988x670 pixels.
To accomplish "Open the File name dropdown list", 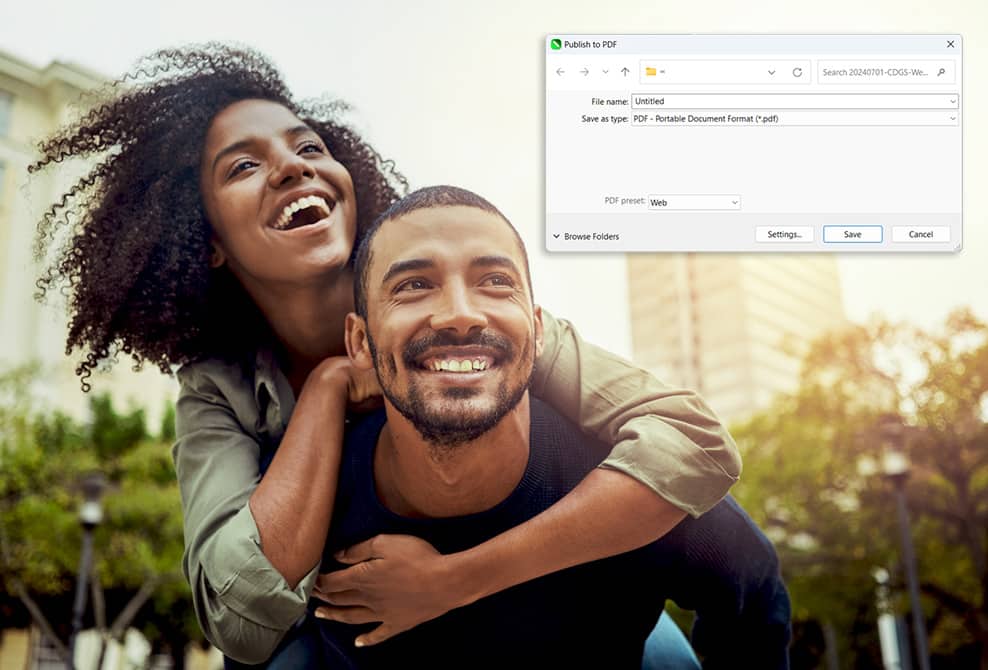I will click(952, 101).
